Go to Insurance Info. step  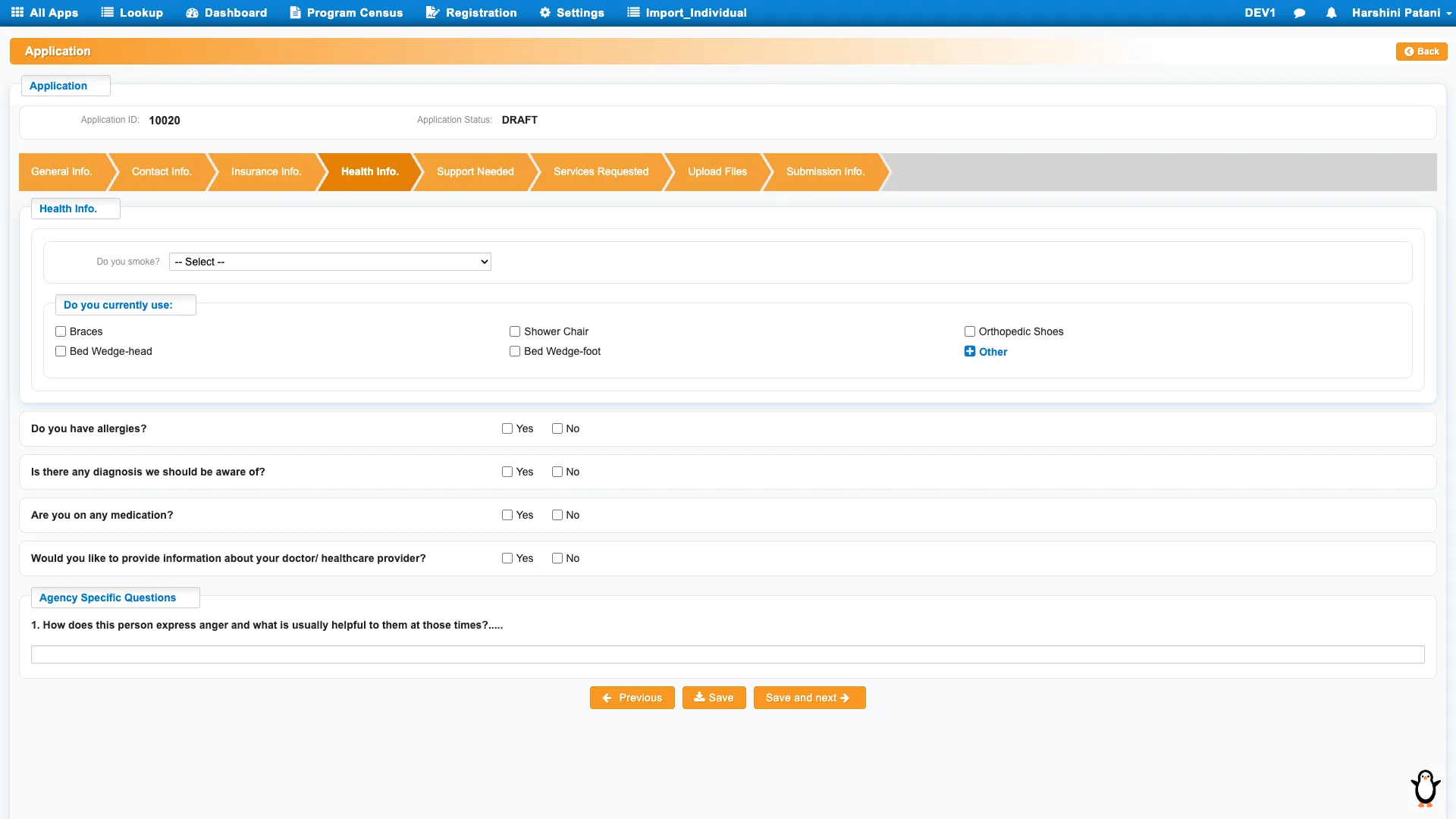pyautogui.click(x=266, y=171)
